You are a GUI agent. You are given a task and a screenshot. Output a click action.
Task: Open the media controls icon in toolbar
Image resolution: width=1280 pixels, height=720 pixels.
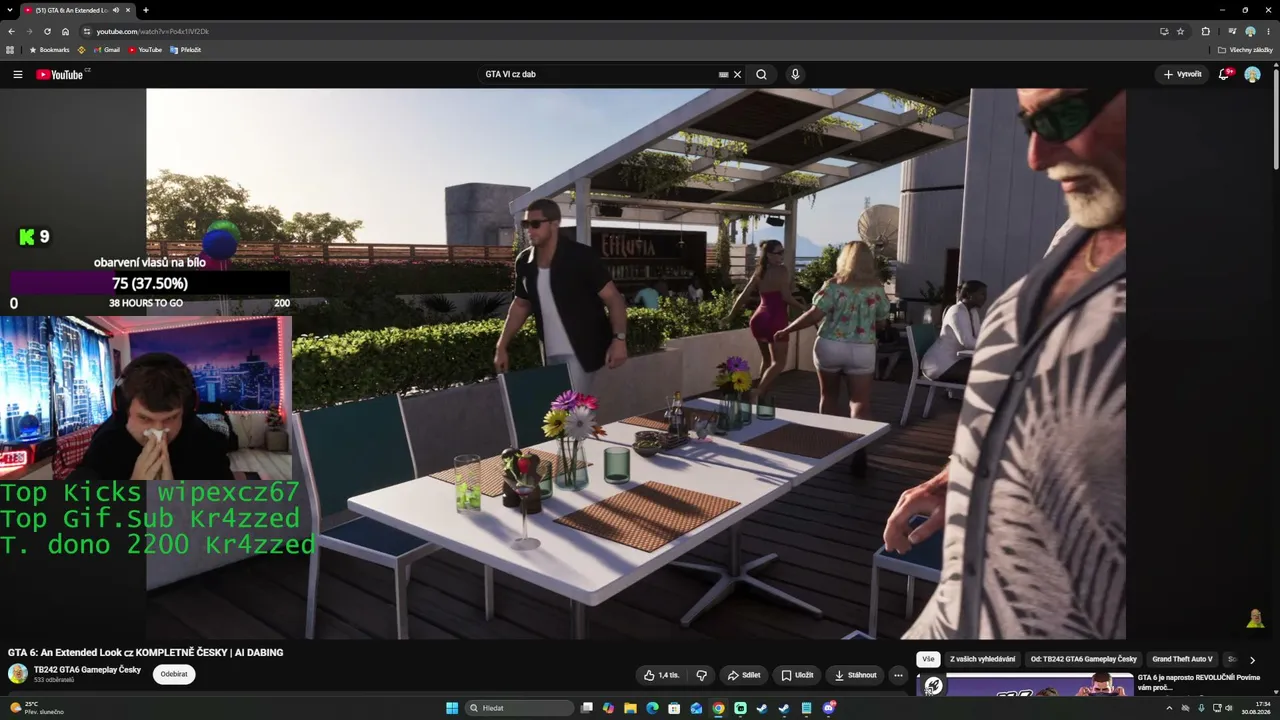(1232, 31)
